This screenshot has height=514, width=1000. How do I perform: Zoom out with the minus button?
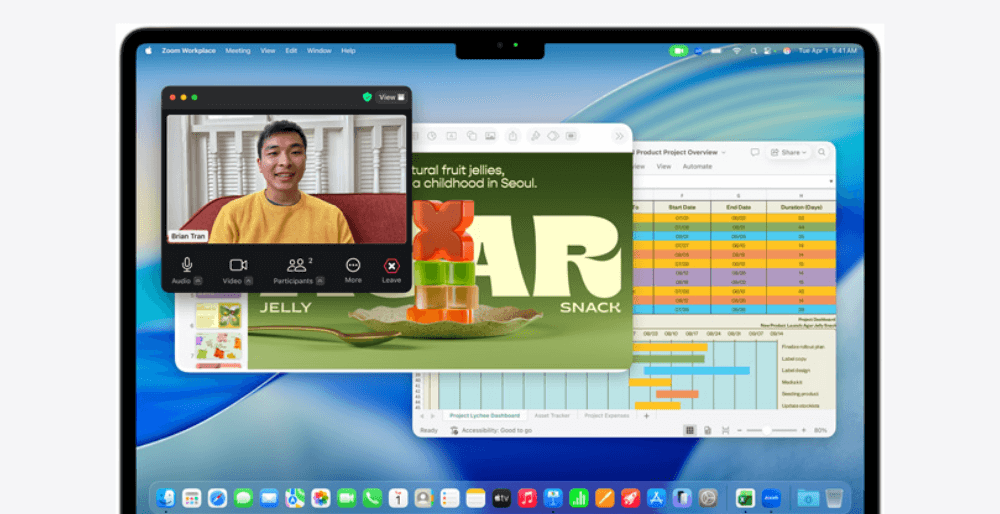739,430
